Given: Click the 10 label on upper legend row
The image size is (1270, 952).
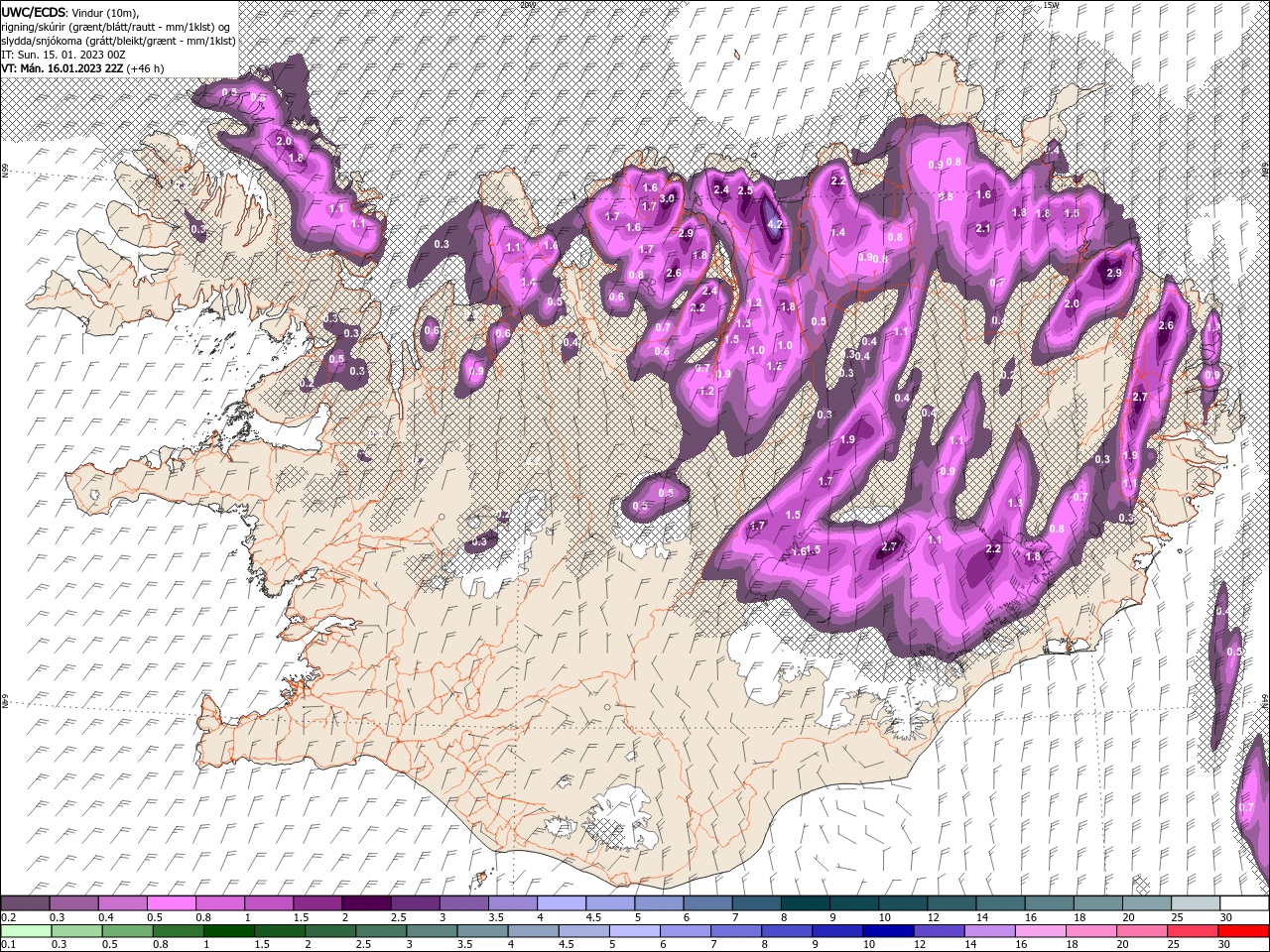Looking at the screenshot, I should [884, 917].
